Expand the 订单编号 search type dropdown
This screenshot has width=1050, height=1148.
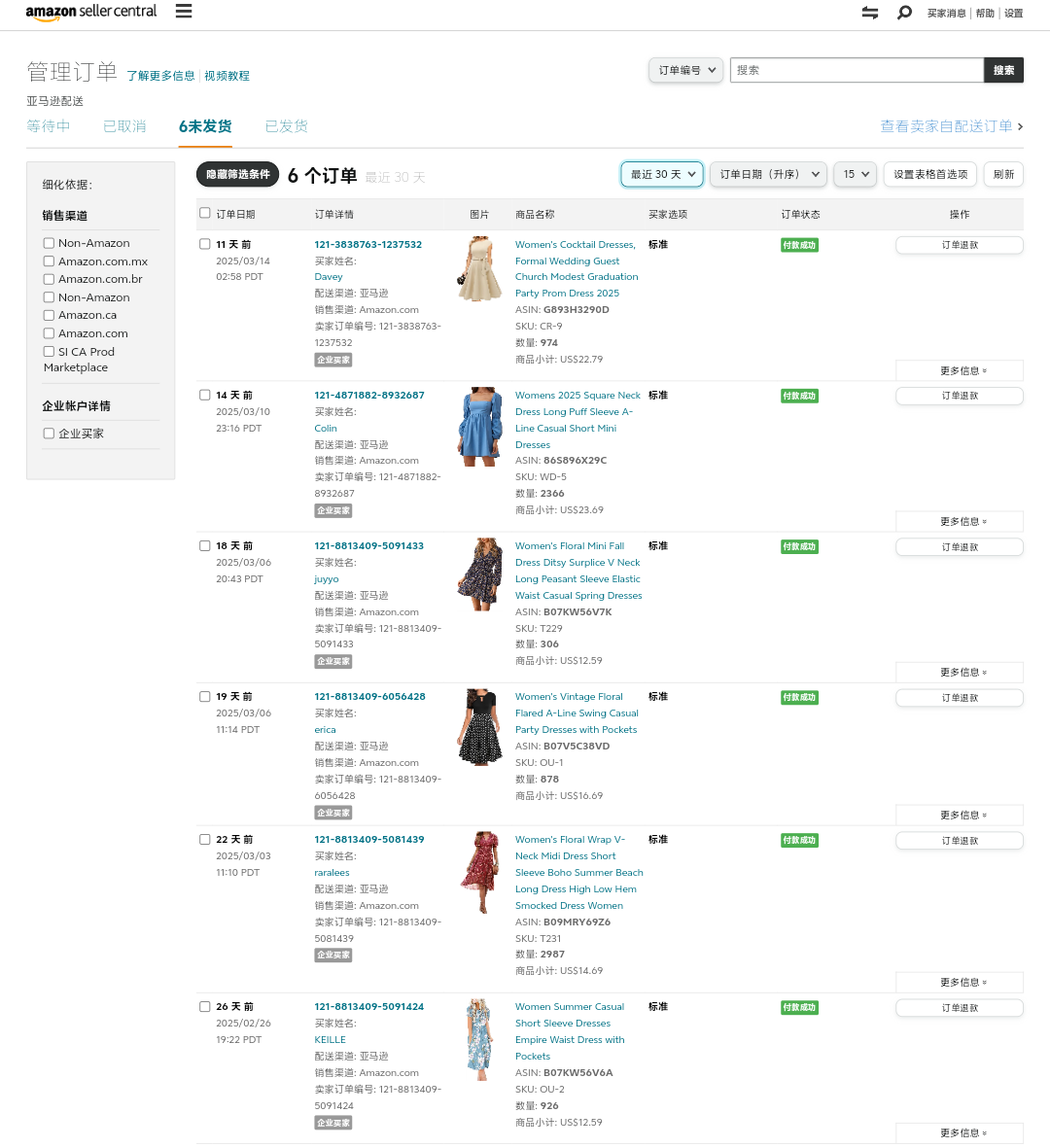tap(685, 70)
